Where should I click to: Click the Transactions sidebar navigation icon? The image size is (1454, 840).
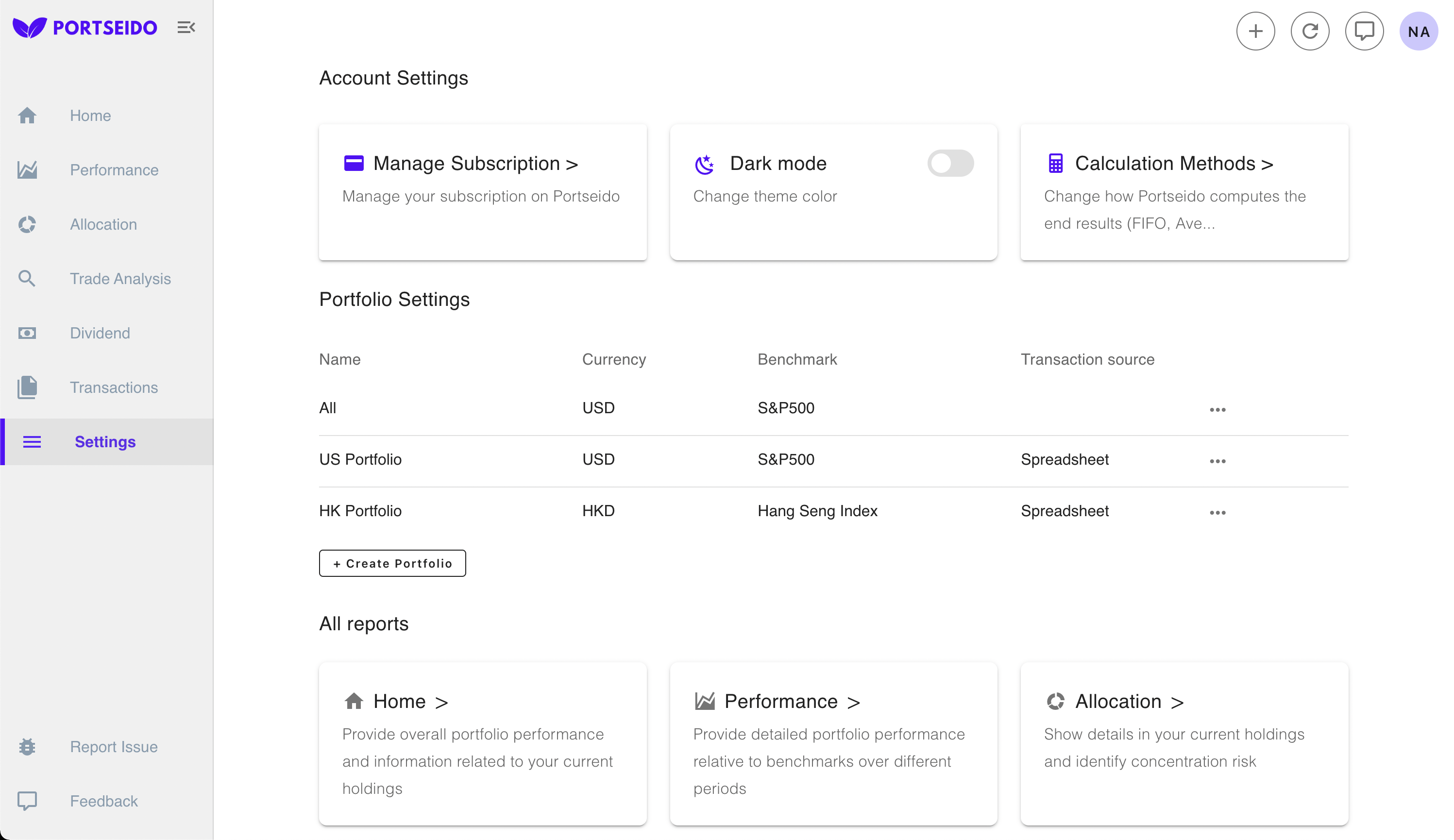[x=28, y=387]
